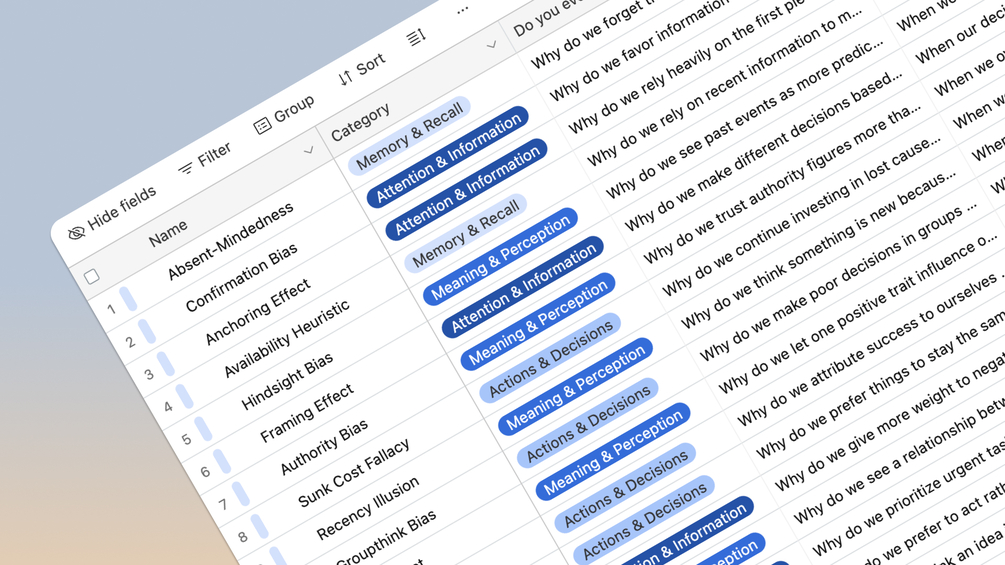Viewport: 1005px width, 565px height.
Task: Click Actions & Decisions tag for Sunk Cost Fallacy
Action: point(550,359)
